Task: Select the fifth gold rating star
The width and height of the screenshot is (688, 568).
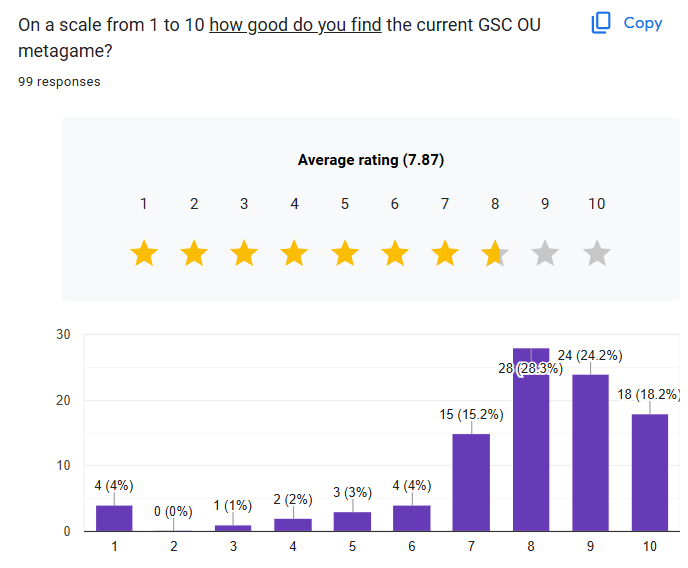Action: (345, 253)
